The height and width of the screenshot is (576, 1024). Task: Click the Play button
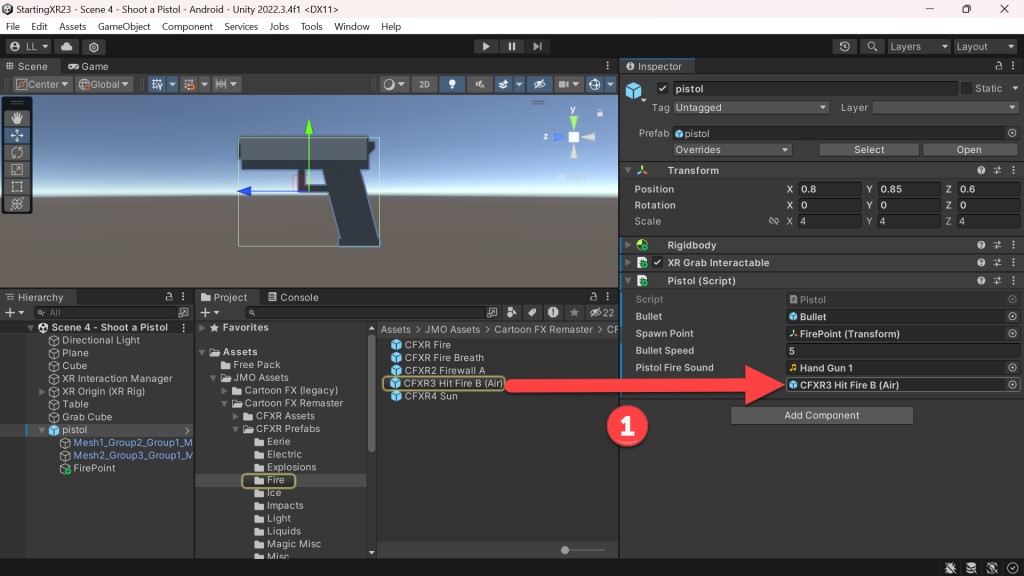pos(485,46)
